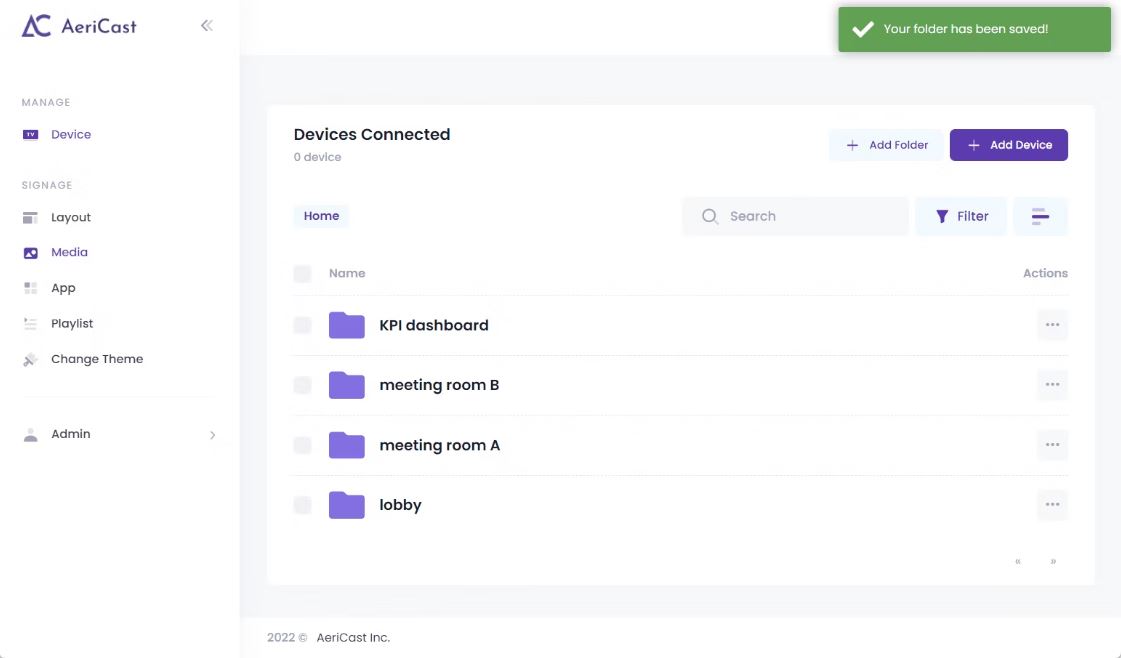Click the KPI dashboard folder icon
Image resolution: width=1121 pixels, height=658 pixels.
click(346, 325)
